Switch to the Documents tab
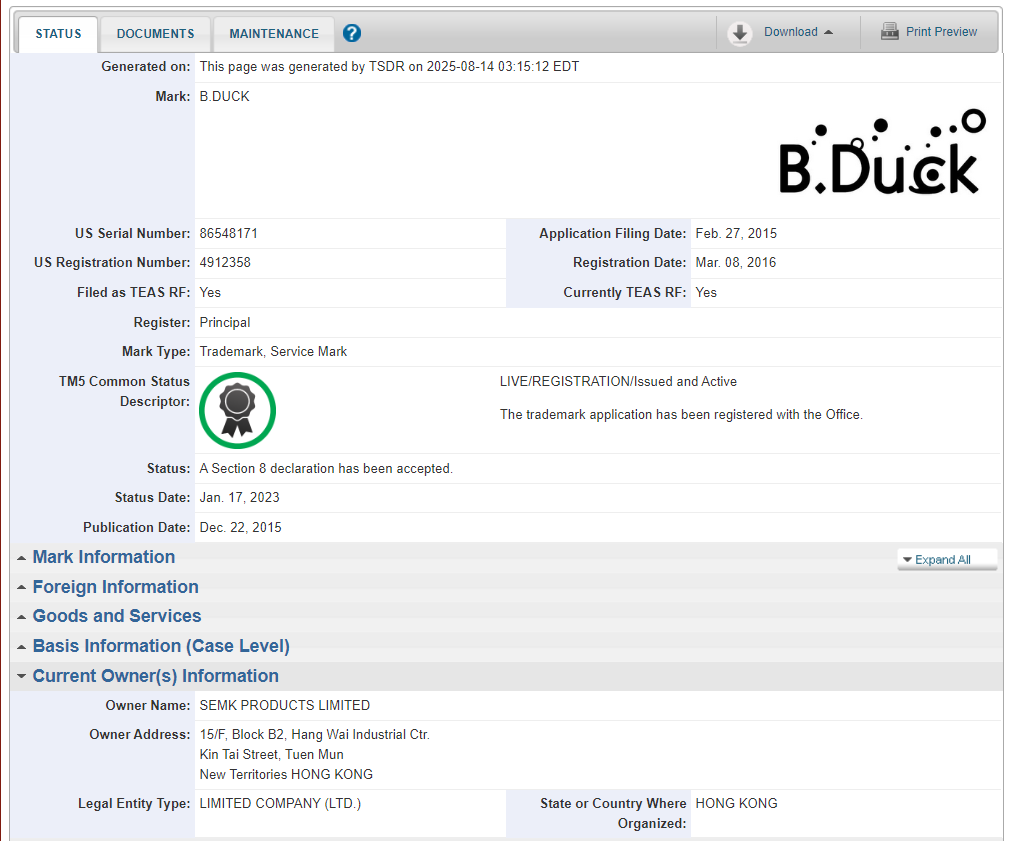 click(x=155, y=34)
